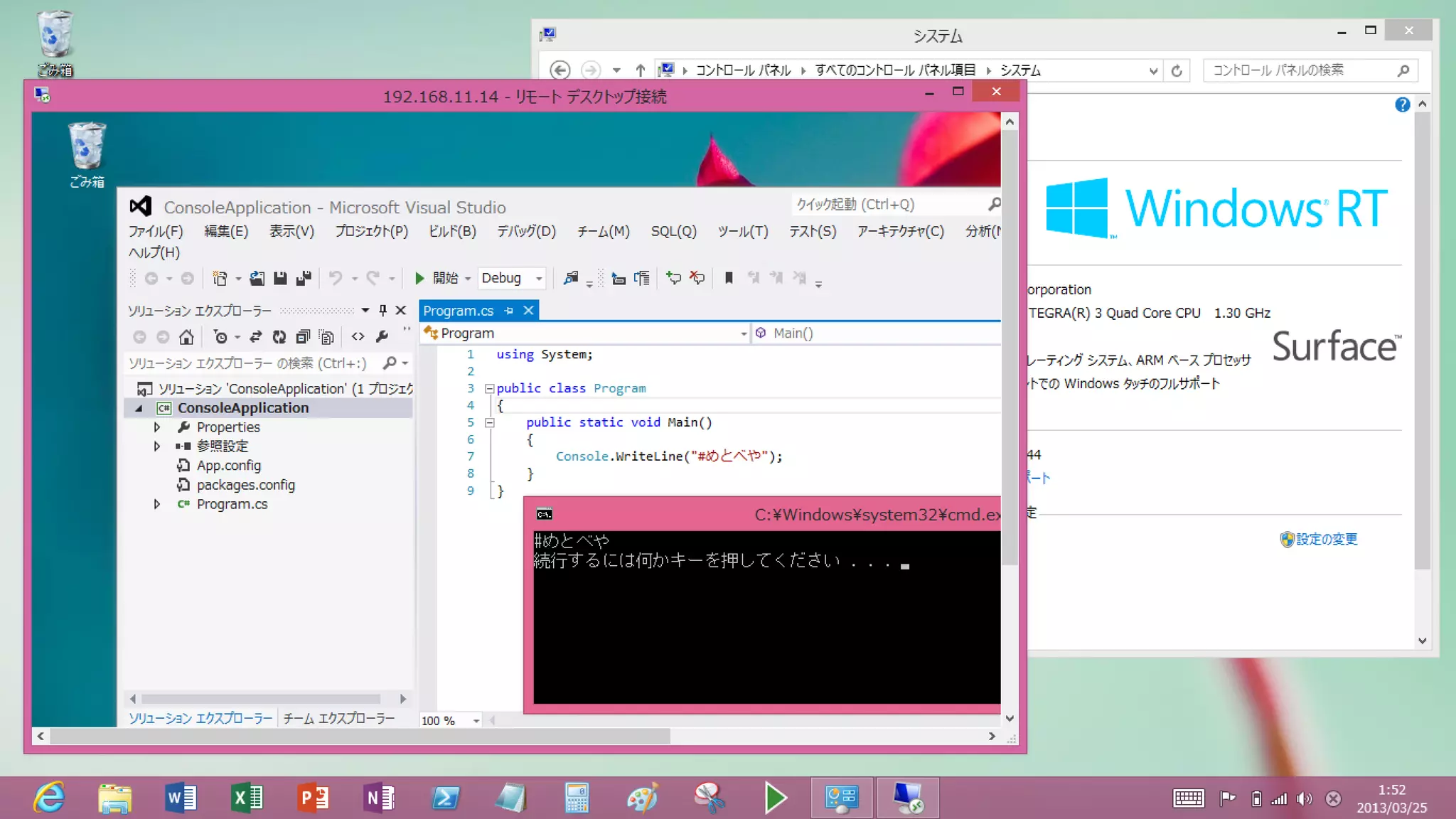Viewport: 1456px width, 819px height.
Task: Expand the Properties node in Solution Explorer
Action: (157, 427)
